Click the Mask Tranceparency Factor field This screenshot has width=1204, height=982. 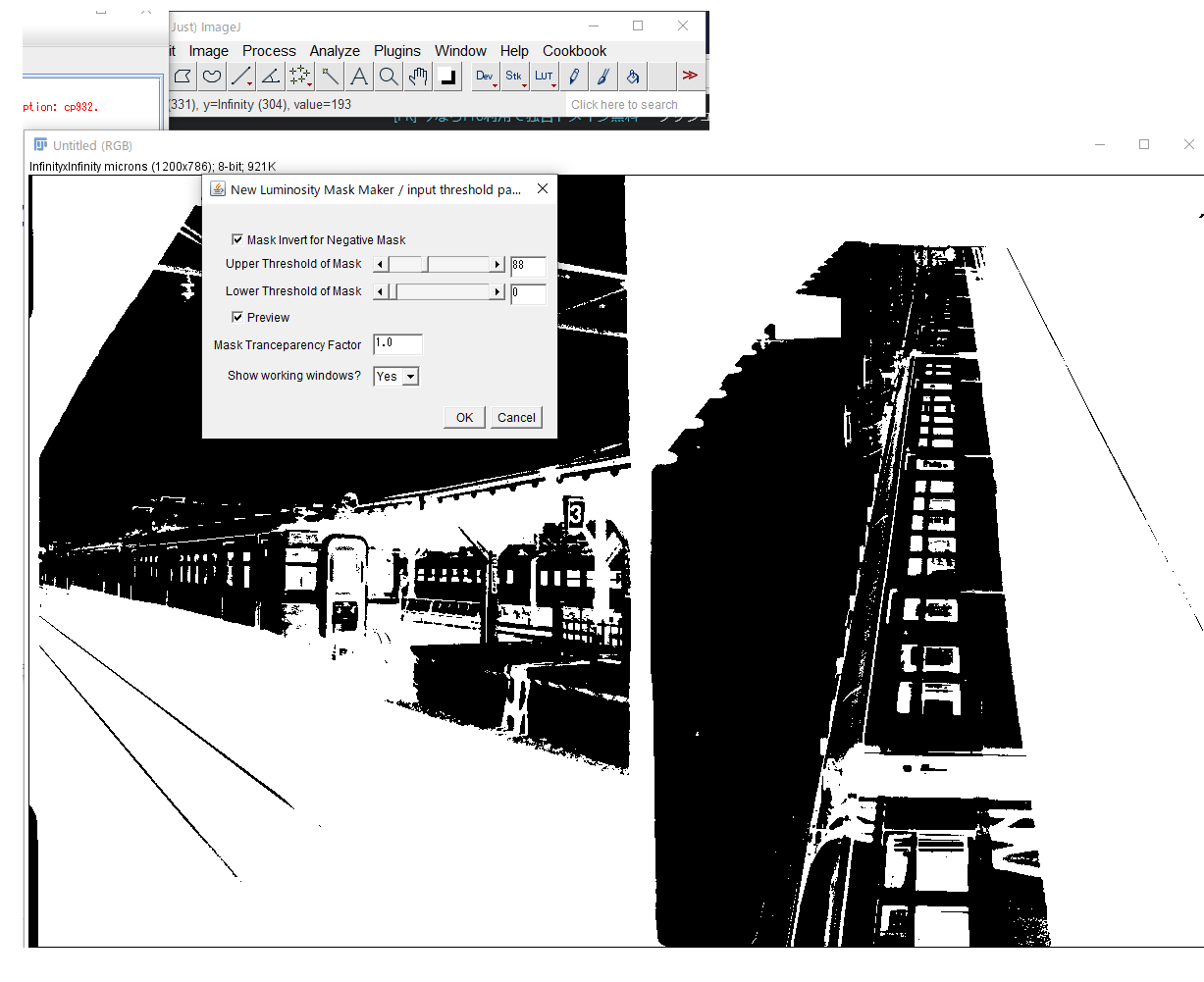[398, 343]
